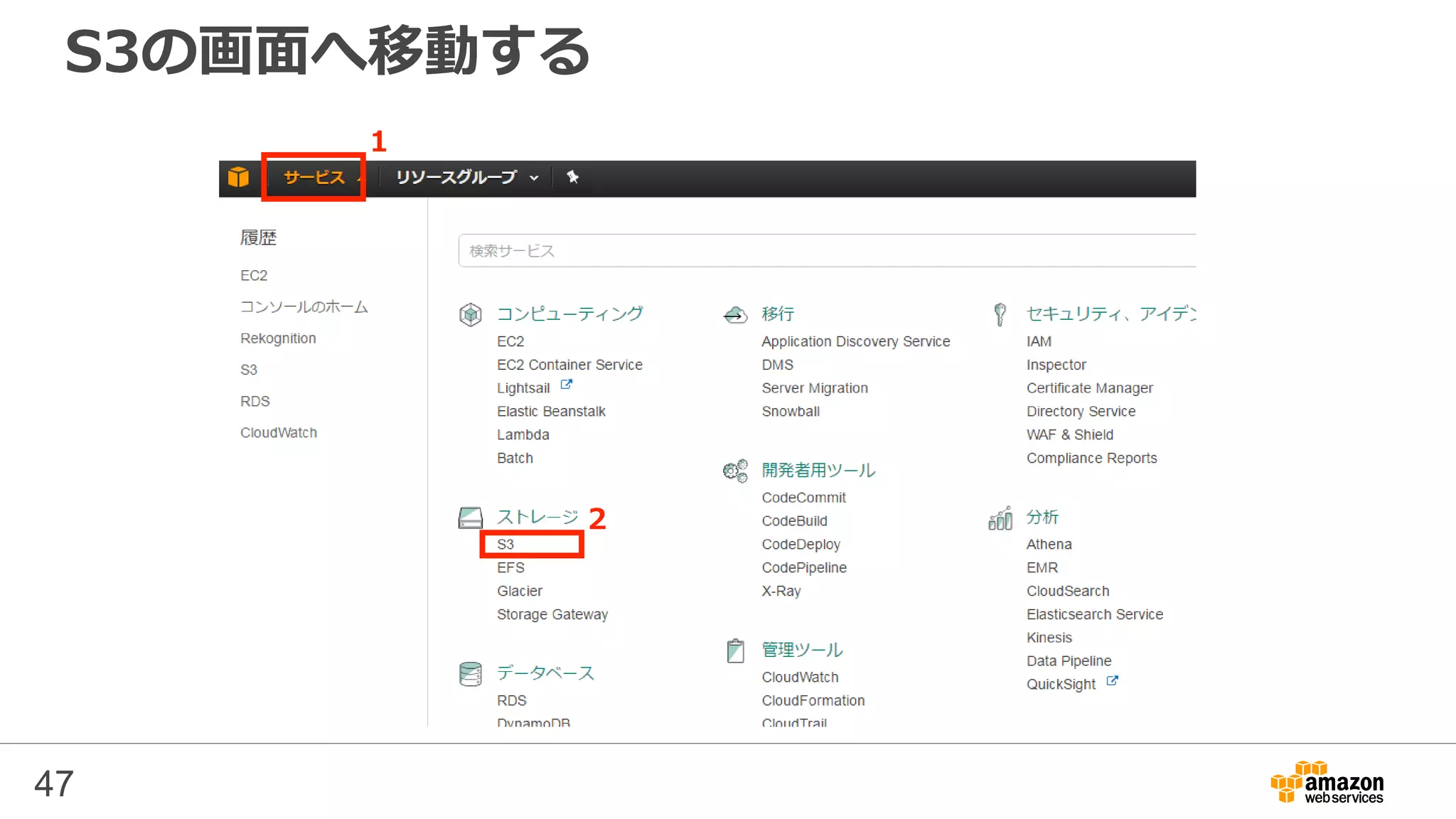Open Kinesis service
The image size is (1456, 819).
click(x=1049, y=638)
